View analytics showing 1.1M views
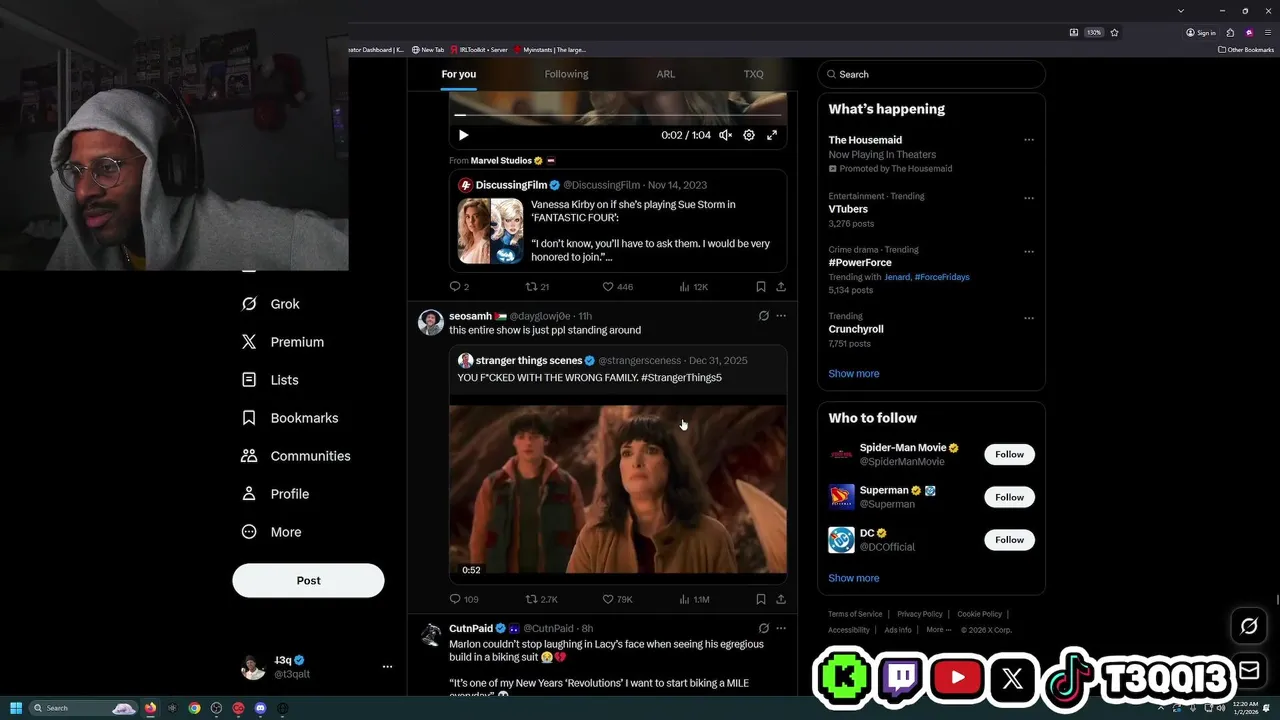This screenshot has width=1280, height=720. coord(694,600)
